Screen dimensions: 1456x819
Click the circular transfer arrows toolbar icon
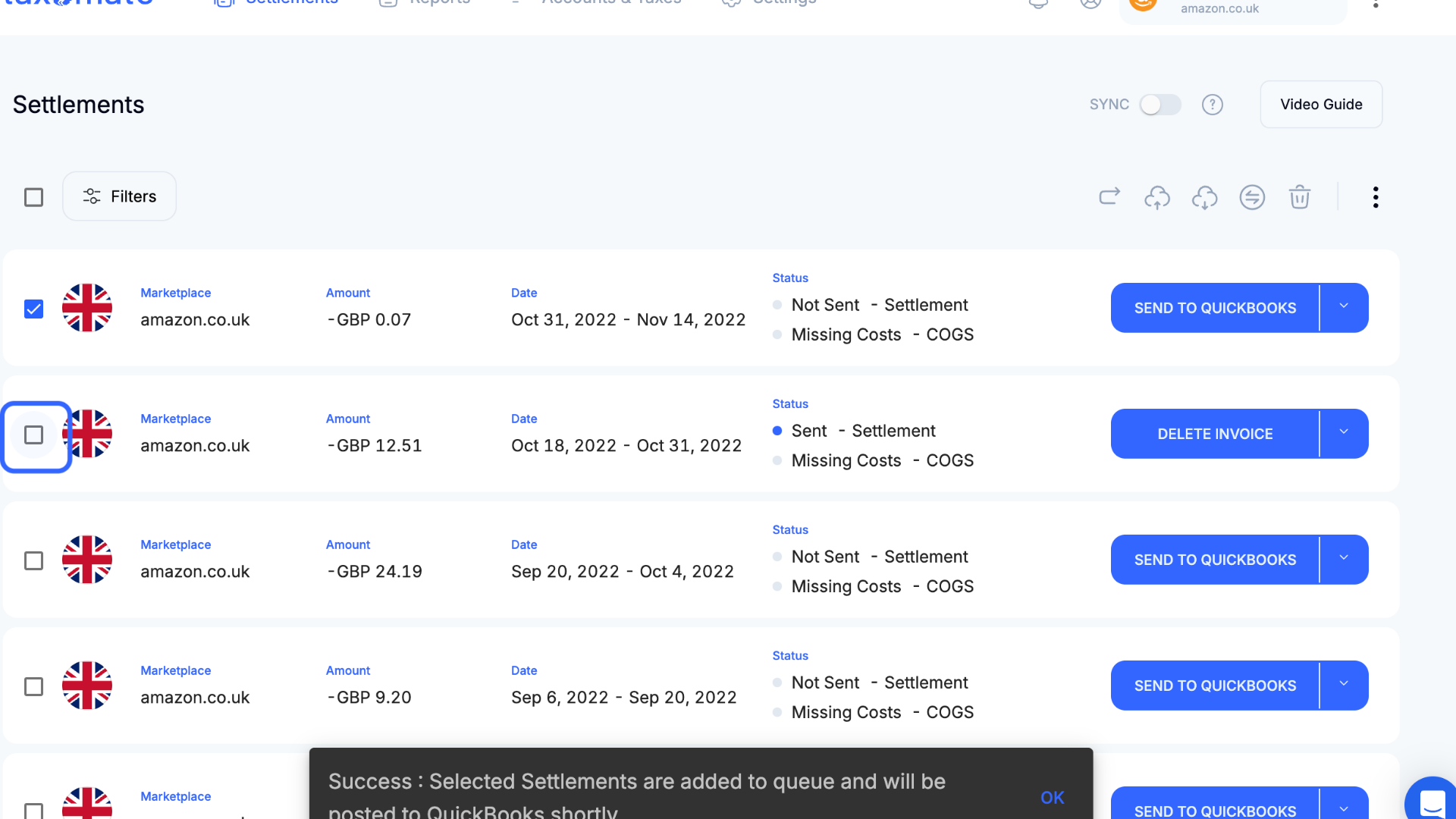1252,197
